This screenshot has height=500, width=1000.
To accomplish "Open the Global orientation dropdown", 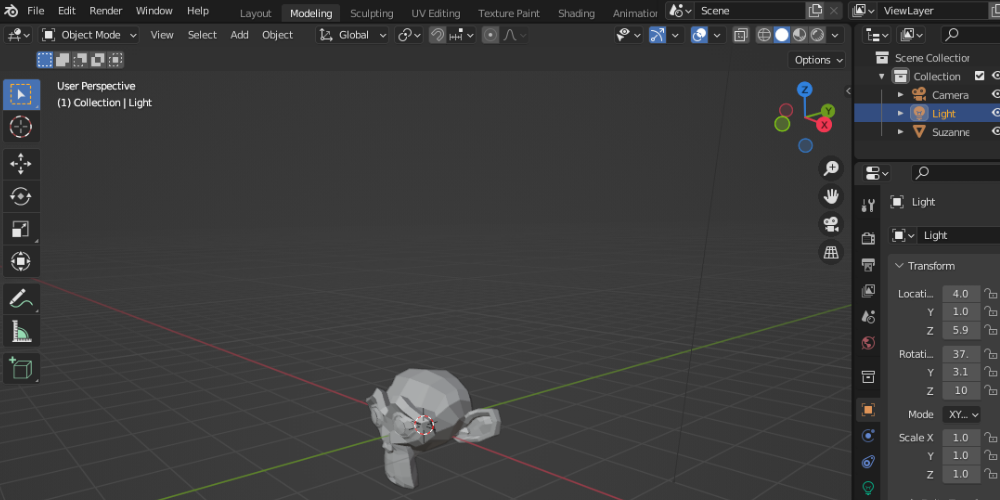I will point(353,35).
